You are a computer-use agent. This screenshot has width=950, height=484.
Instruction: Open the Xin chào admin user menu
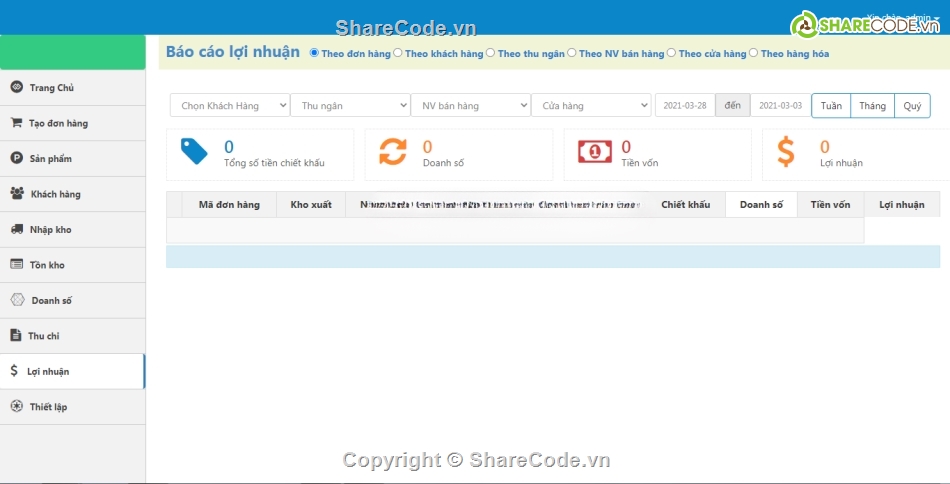pyautogui.click(x=903, y=17)
